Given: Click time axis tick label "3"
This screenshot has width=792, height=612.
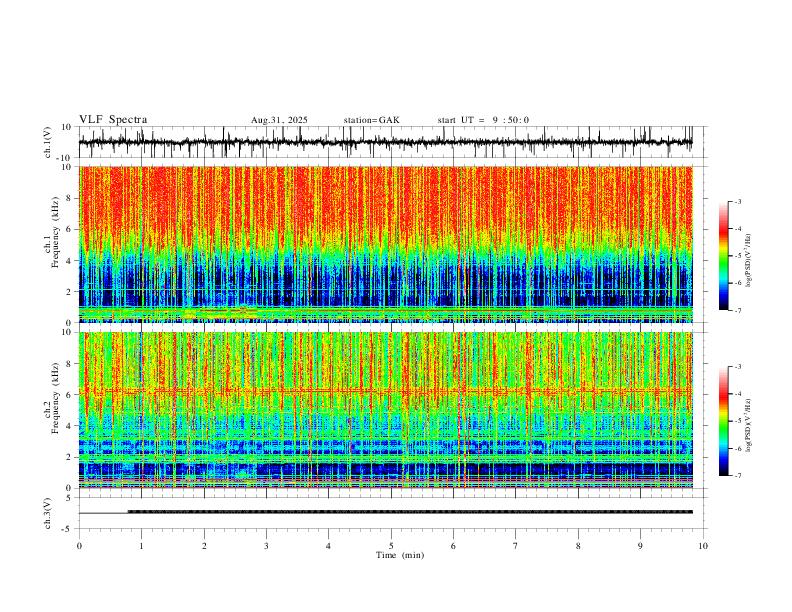Looking at the screenshot, I should click(x=266, y=546).
